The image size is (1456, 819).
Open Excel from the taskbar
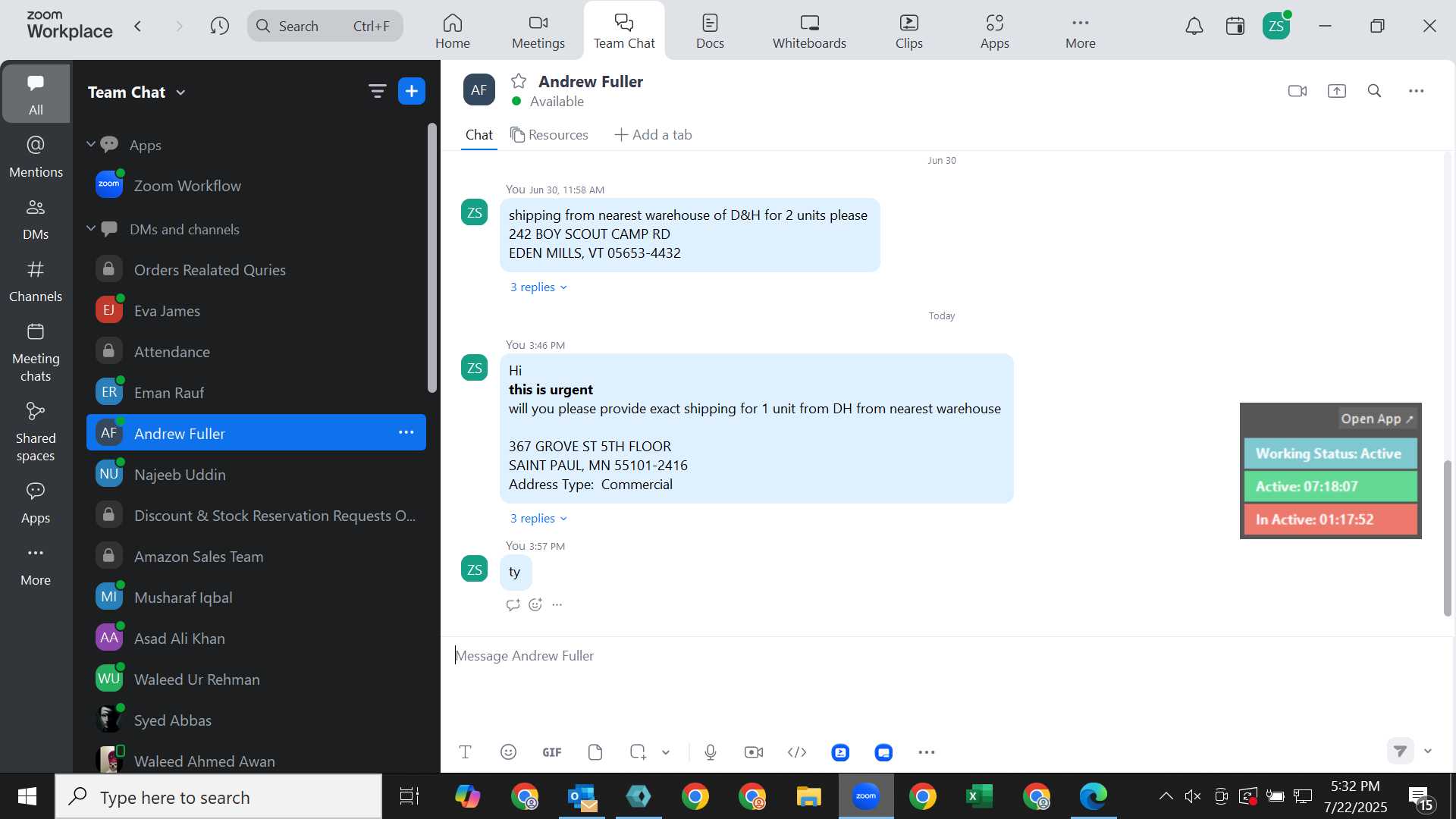[979, 796]
